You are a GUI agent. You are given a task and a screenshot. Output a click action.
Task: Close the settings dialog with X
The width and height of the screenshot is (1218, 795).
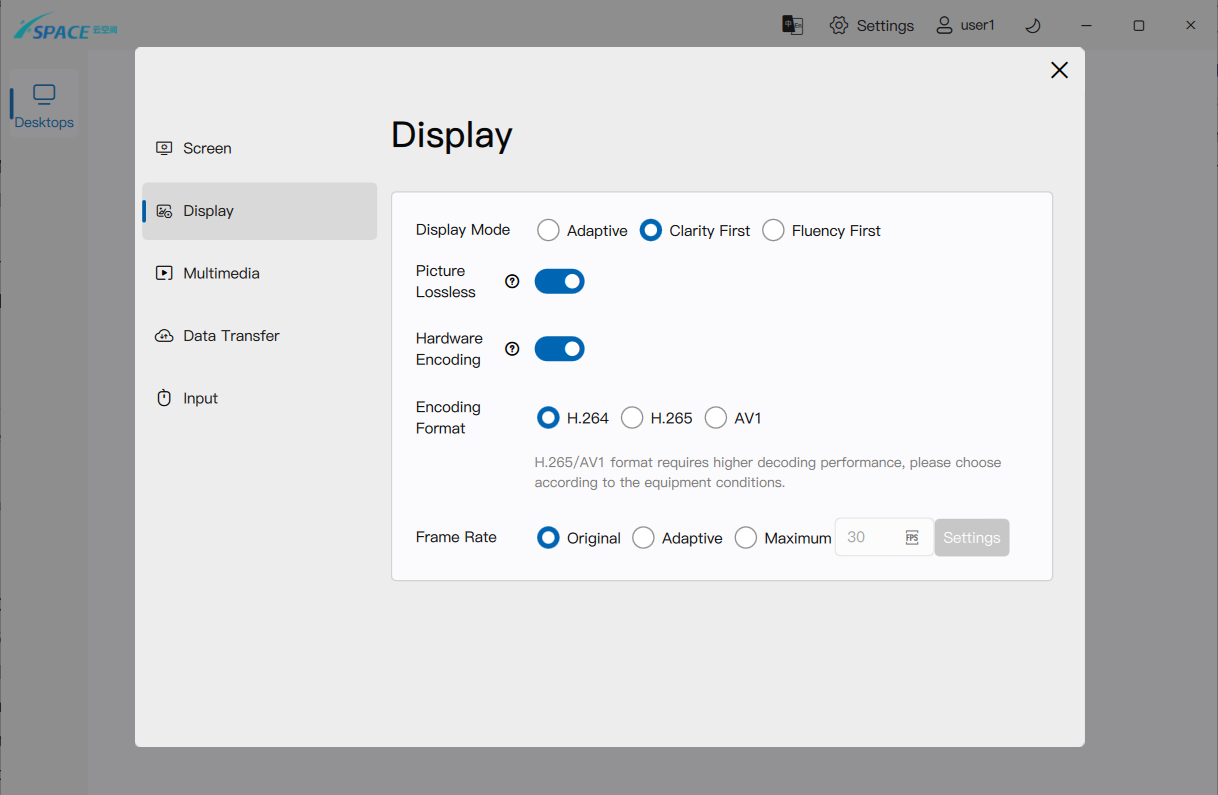point(1059,70)
